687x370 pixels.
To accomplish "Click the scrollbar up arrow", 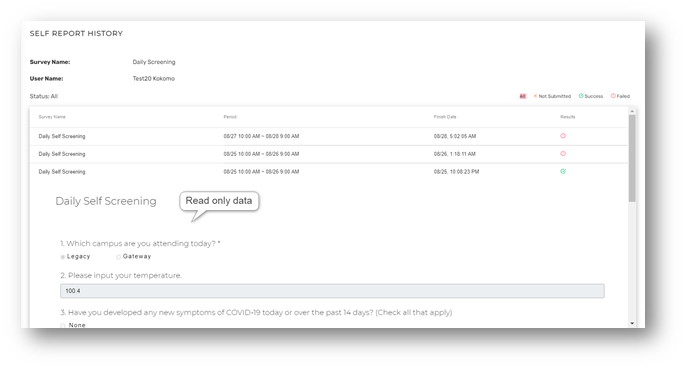I will click(632, 112).
